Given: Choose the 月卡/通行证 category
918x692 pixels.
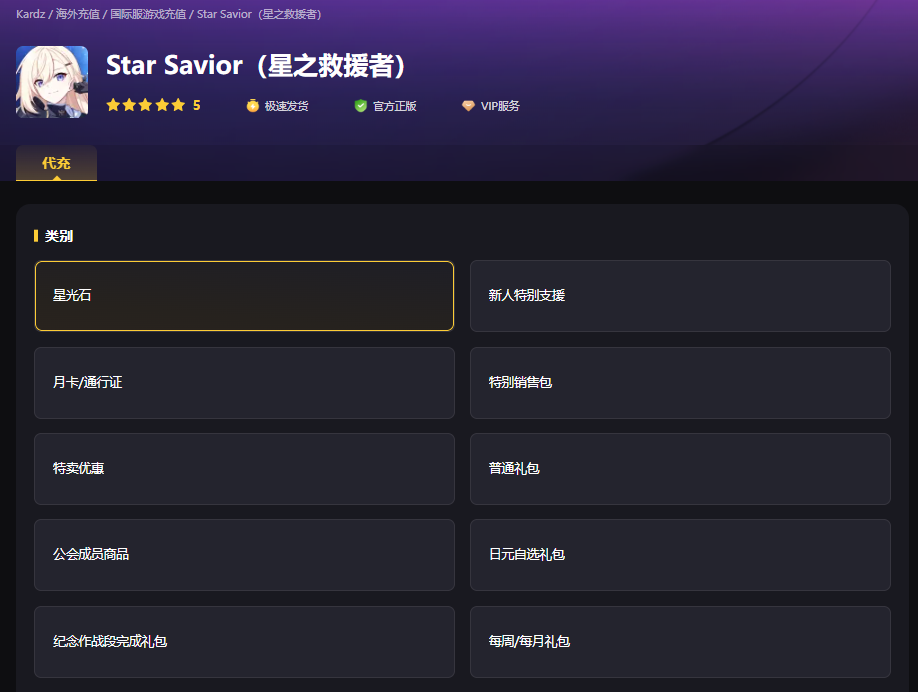Looking at the screenshot, I should (x=244, y=383).
